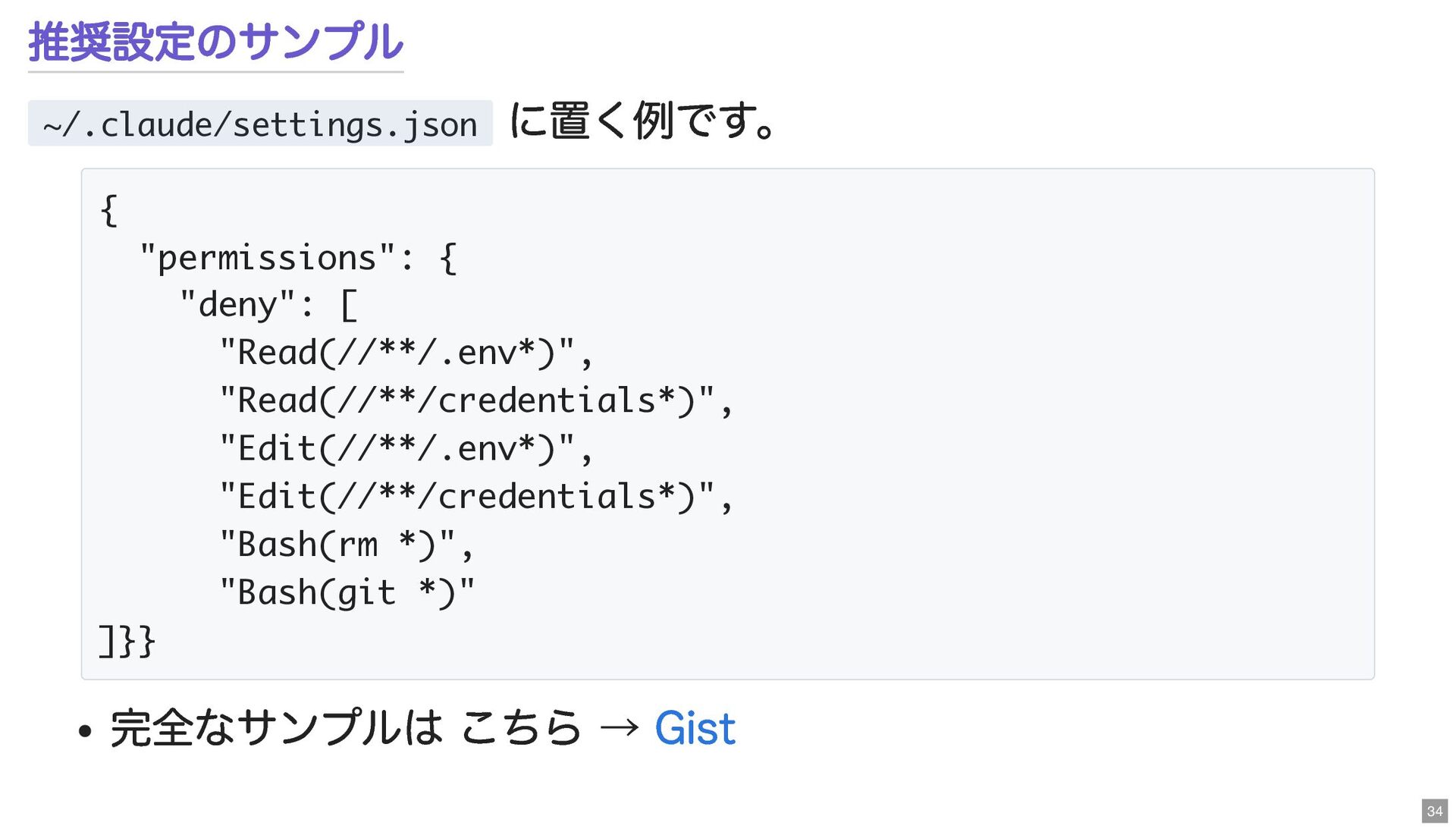The image size is (1456, 832).
Task: Click the arrow symbol before Gist
Action: (618, 729)
